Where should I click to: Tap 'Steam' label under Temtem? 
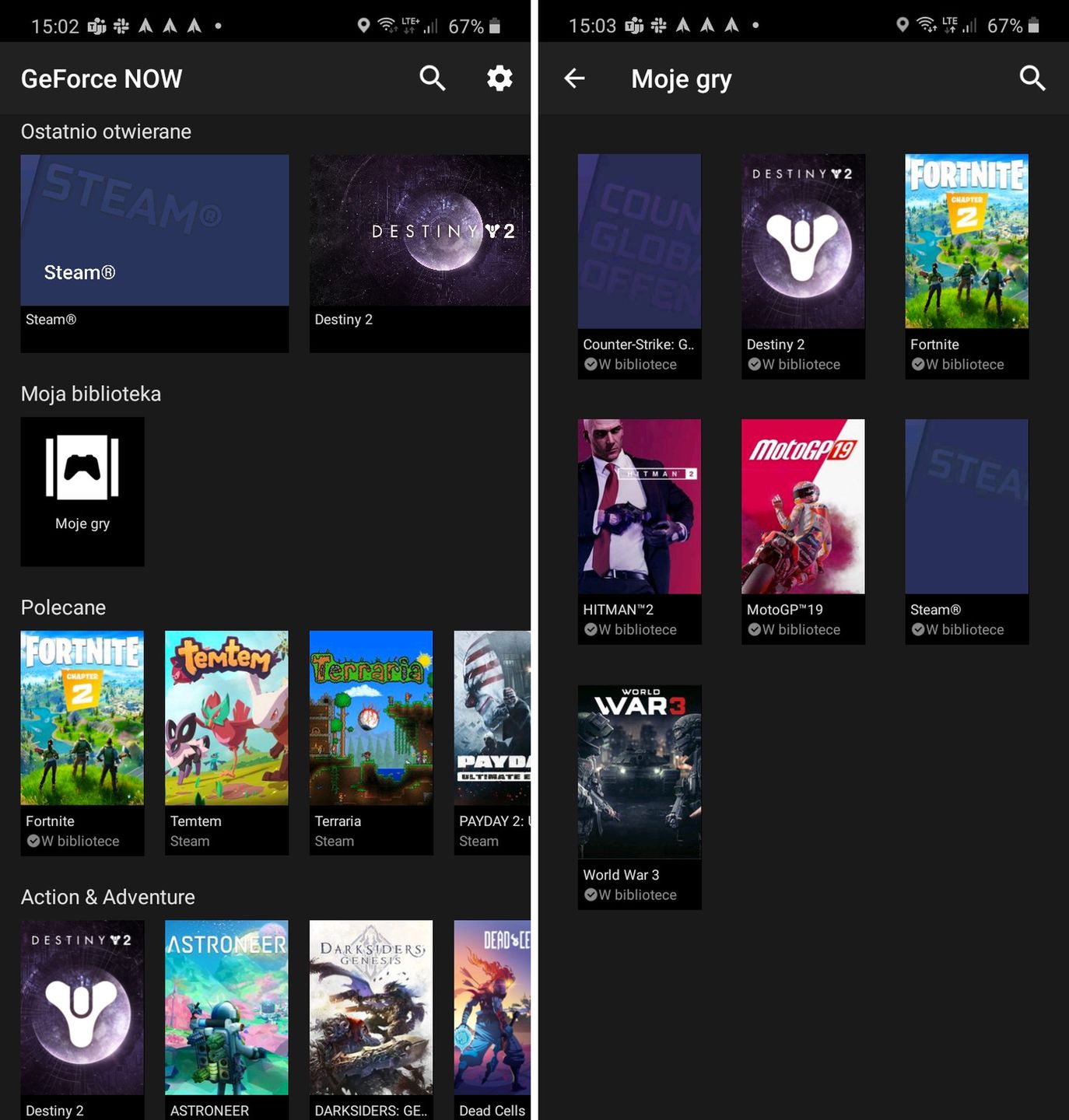pos(190,842)
